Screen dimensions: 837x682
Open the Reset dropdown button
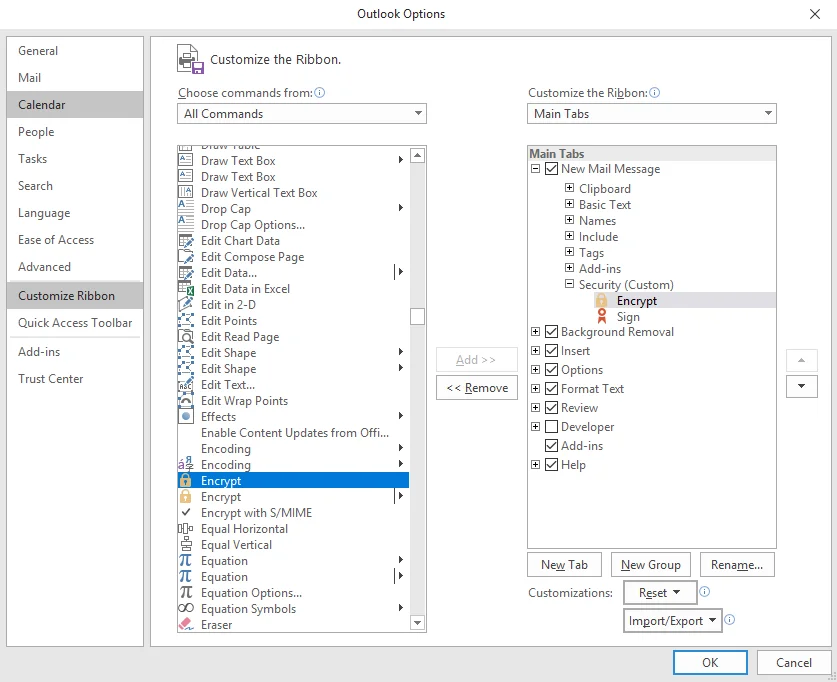click(660, 592)
